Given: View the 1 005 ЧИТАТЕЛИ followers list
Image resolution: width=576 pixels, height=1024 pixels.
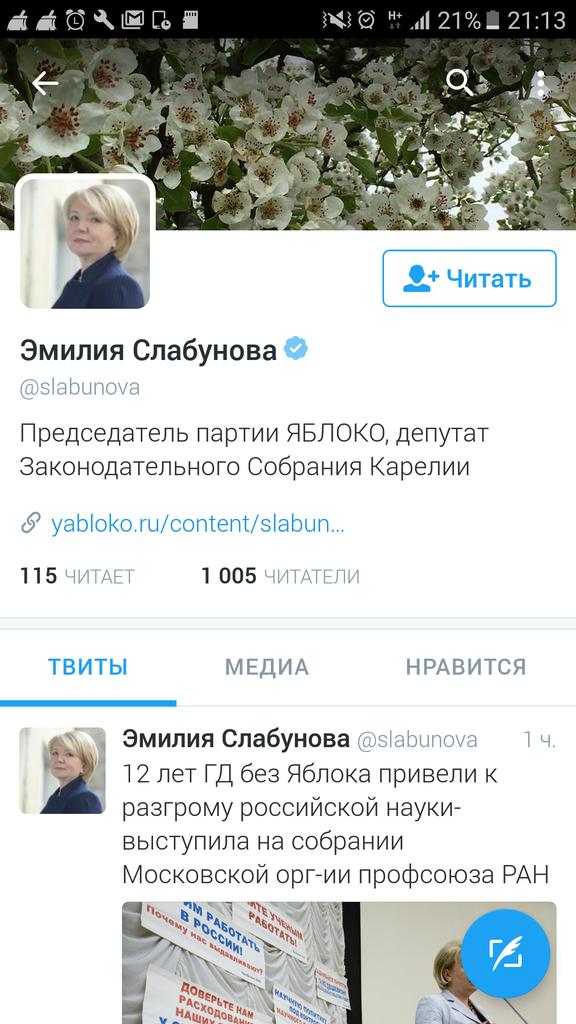Looking at the screenshot, I should 280,576.
